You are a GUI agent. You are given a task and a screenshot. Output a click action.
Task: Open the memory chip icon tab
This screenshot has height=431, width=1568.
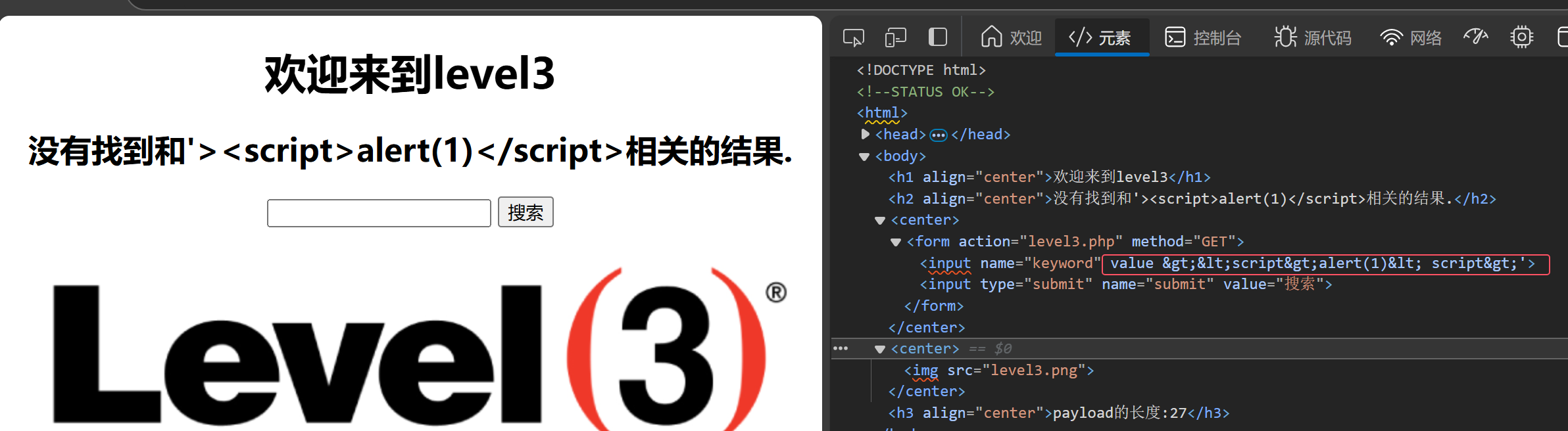[1522, 37]
